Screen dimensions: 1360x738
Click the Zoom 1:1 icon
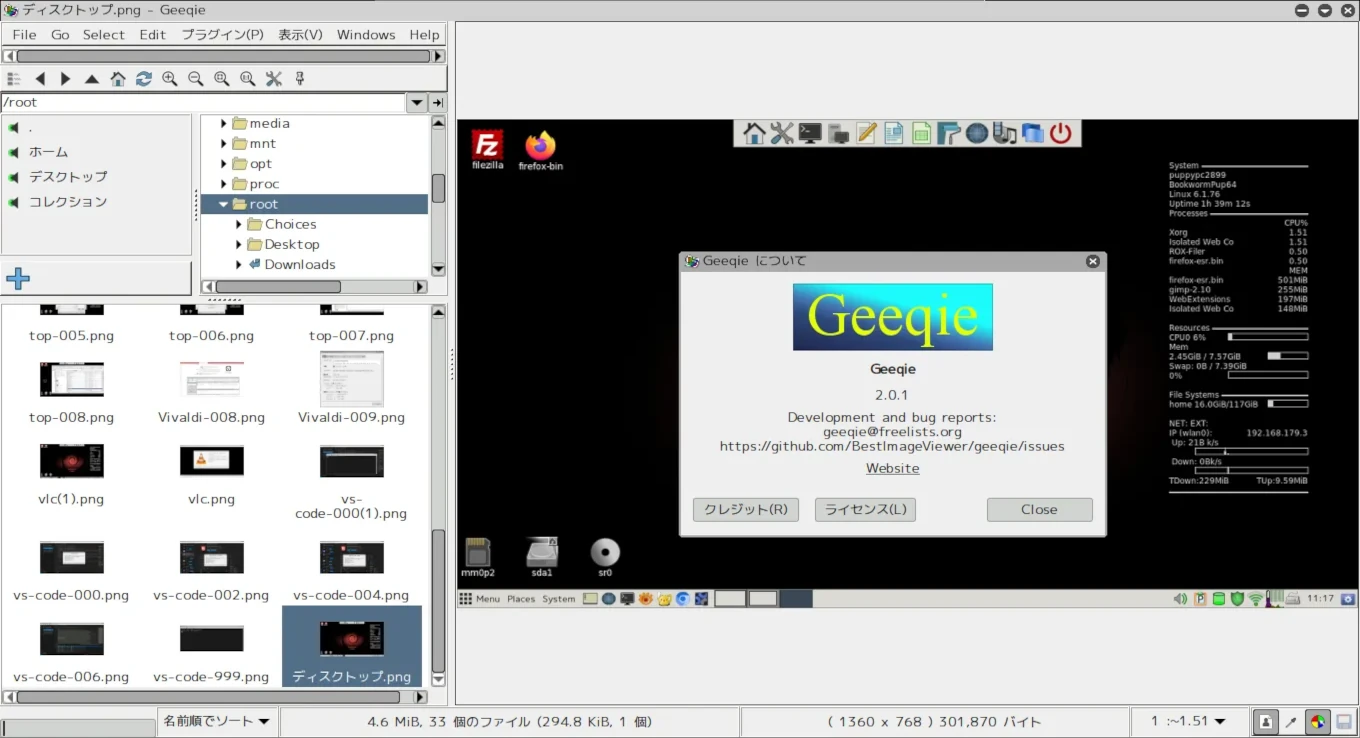[x=248, y=79]
